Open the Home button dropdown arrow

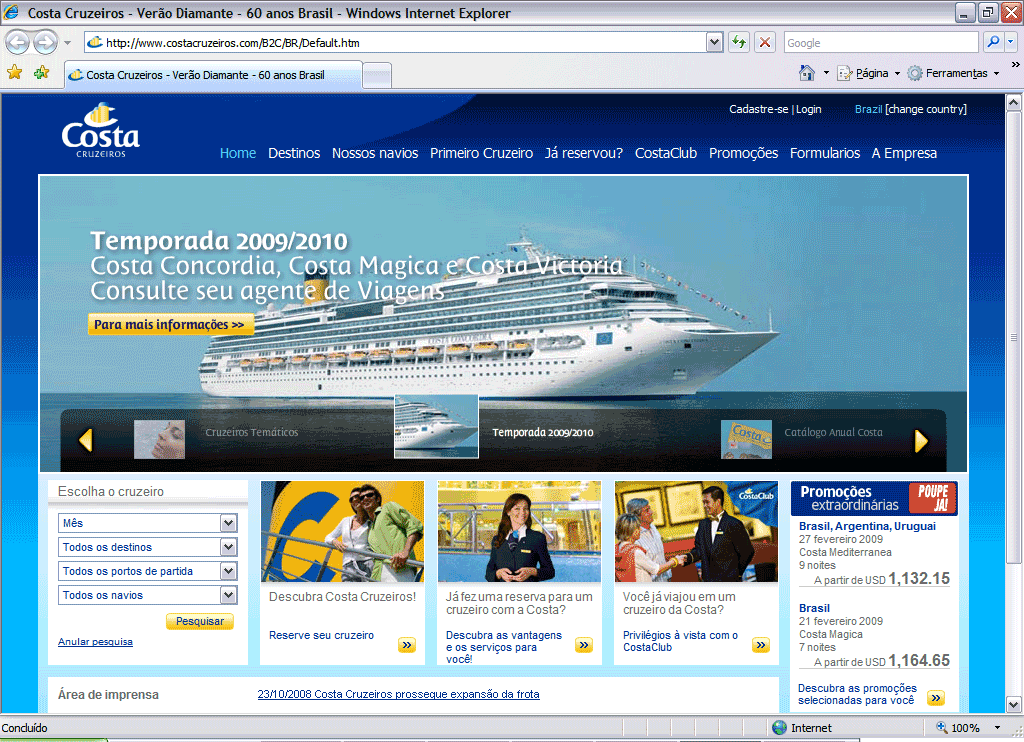pyautogui.click(x=826, y=73)
